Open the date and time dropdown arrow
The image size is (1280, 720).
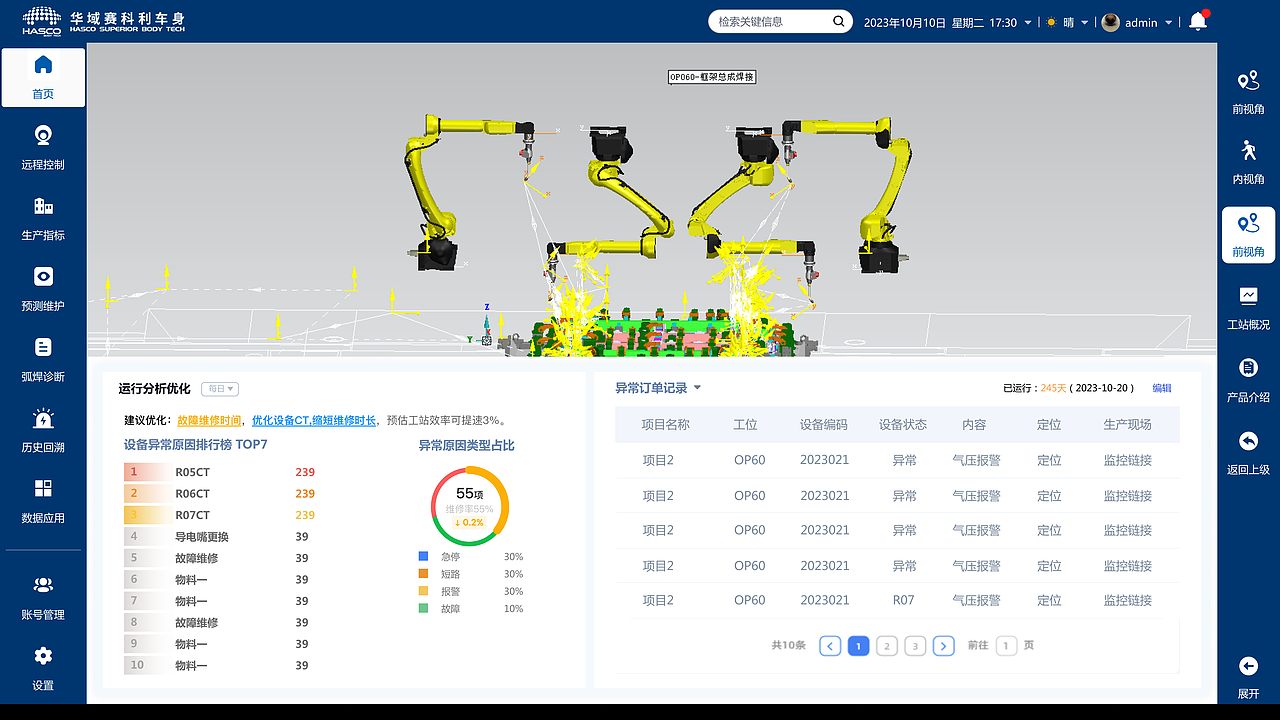coord(1030,23)
